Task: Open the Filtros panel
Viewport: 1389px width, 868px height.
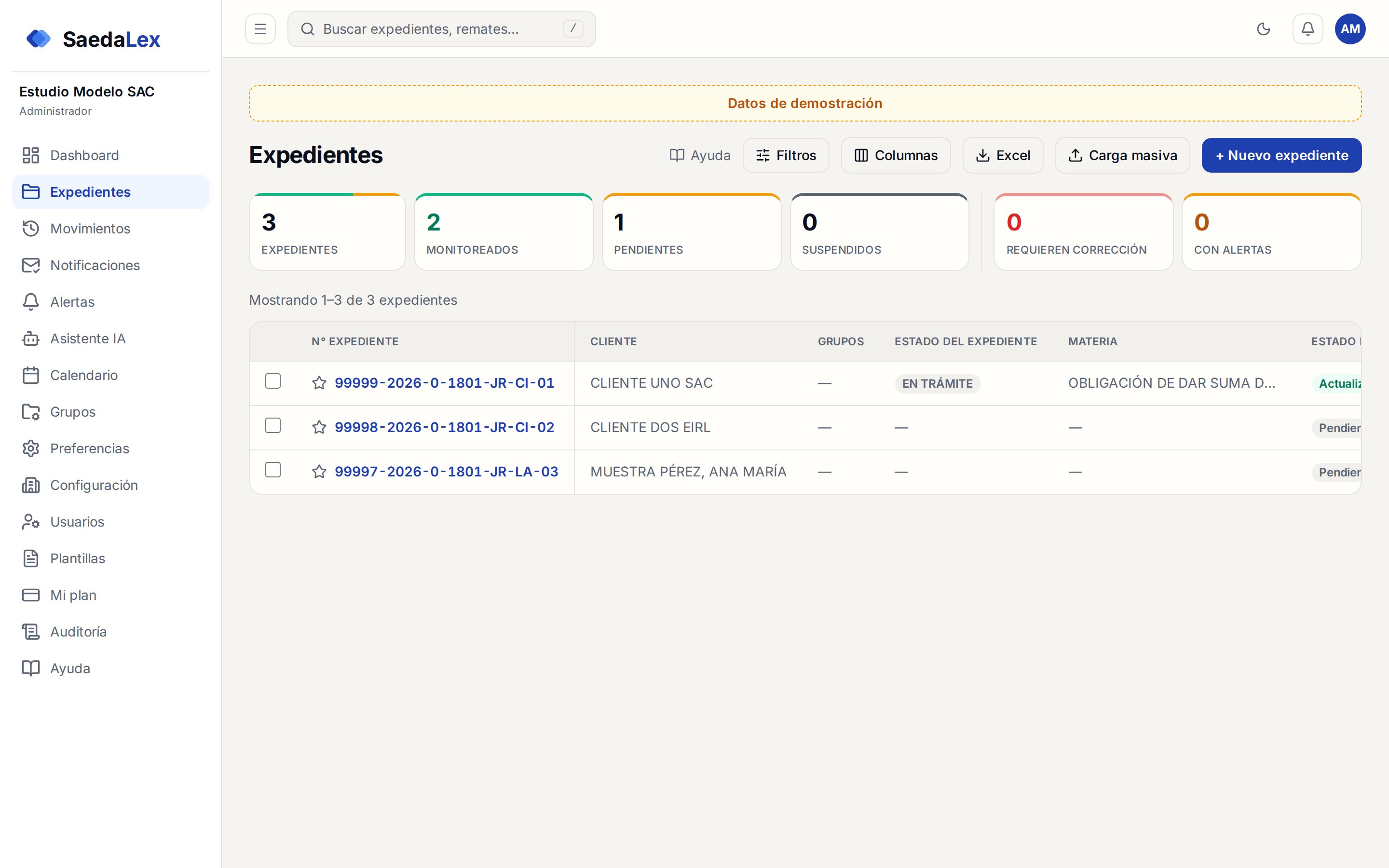Action: coord(786,155)
